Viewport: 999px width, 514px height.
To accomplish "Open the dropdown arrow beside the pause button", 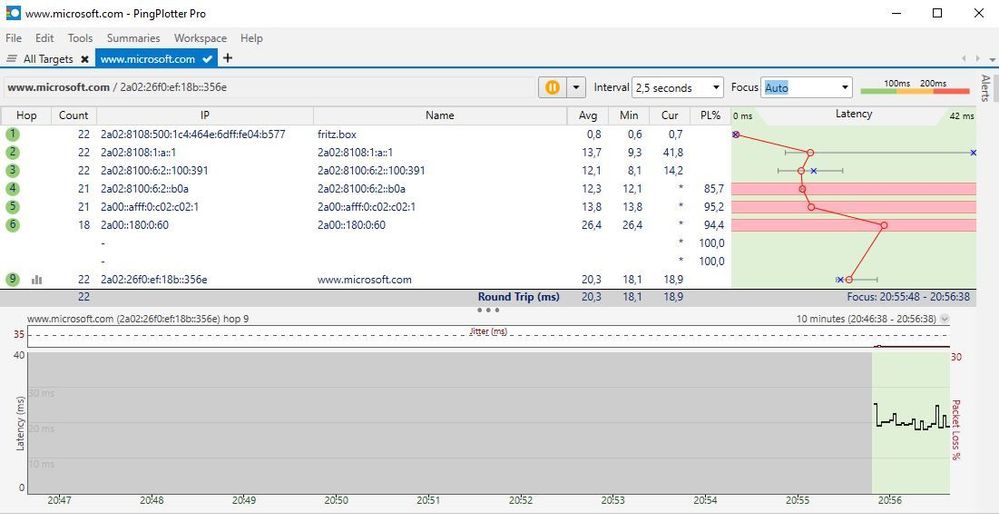I will click(x=577, y=87).
